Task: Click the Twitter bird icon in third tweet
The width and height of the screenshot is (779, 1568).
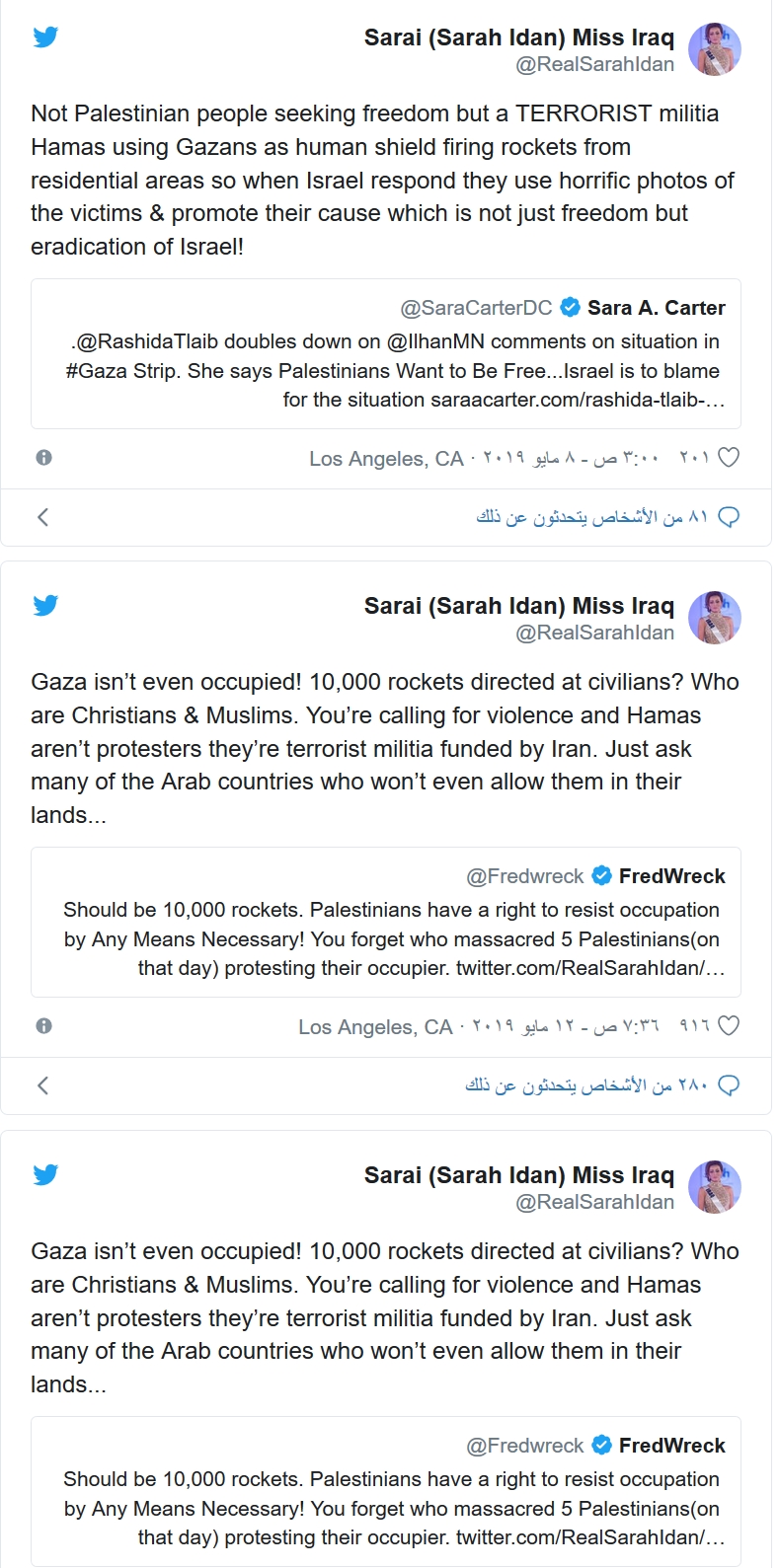Action: (45, 1174)
